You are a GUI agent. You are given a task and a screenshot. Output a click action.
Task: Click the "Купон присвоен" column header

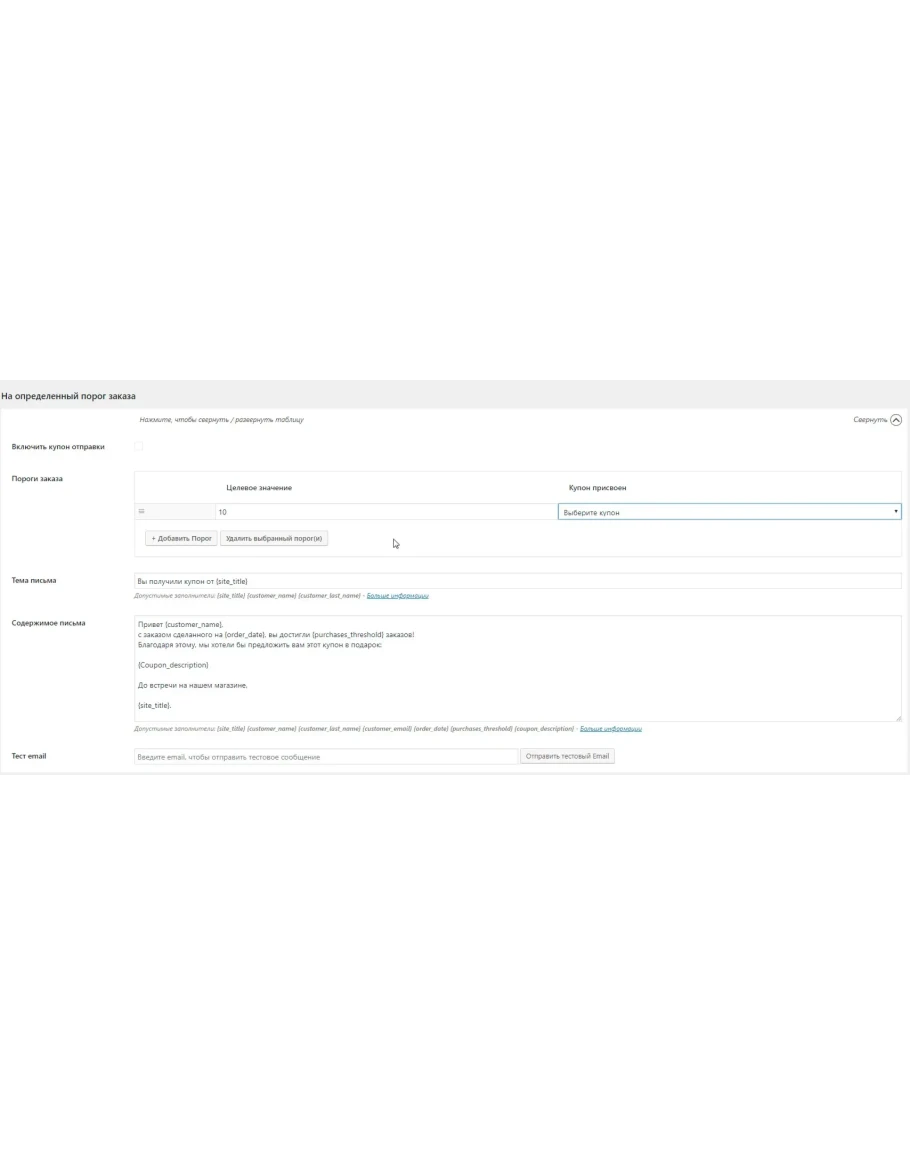click(x=597, y=487)
